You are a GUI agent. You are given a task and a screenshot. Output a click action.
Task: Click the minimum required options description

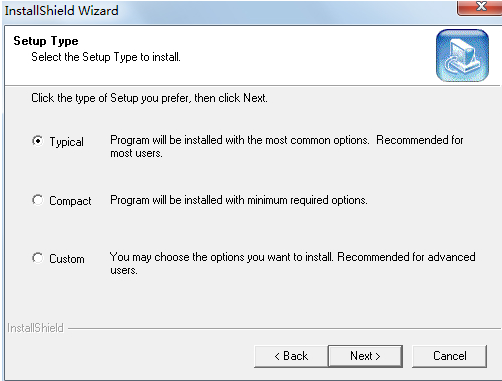pyautogui.click(x=239, y=200)
